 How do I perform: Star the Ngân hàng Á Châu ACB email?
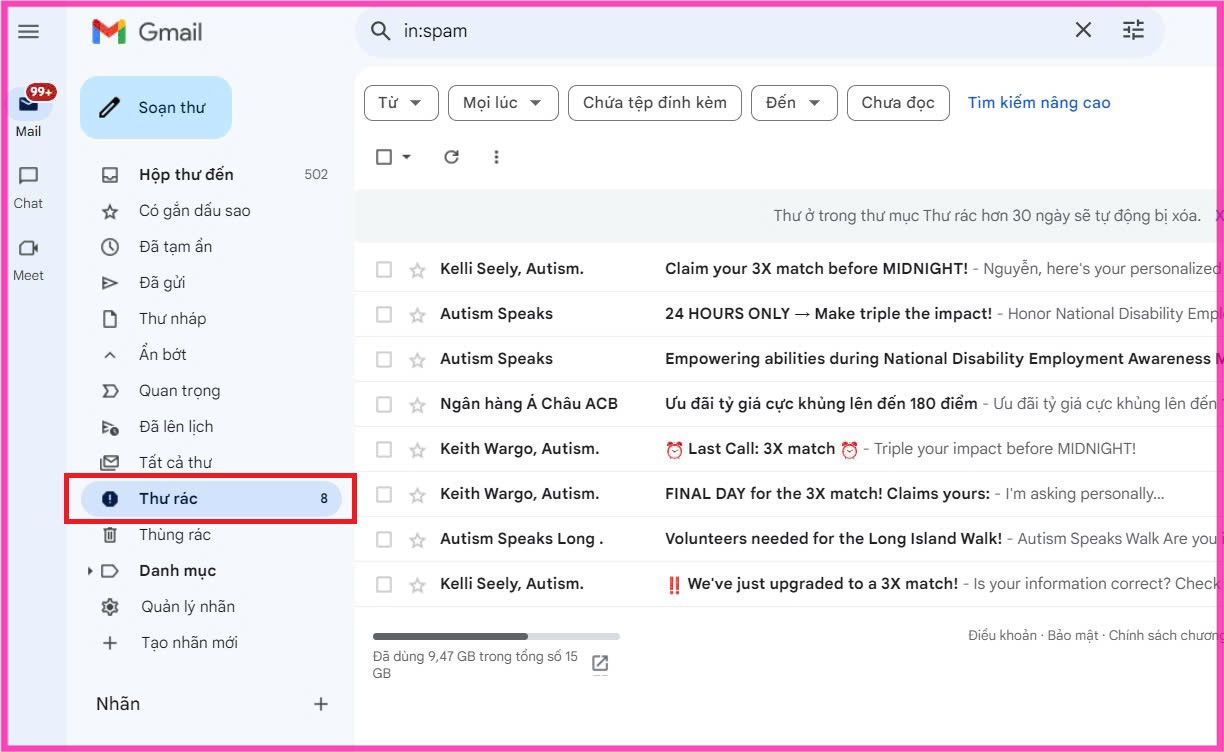coord(417,405)
